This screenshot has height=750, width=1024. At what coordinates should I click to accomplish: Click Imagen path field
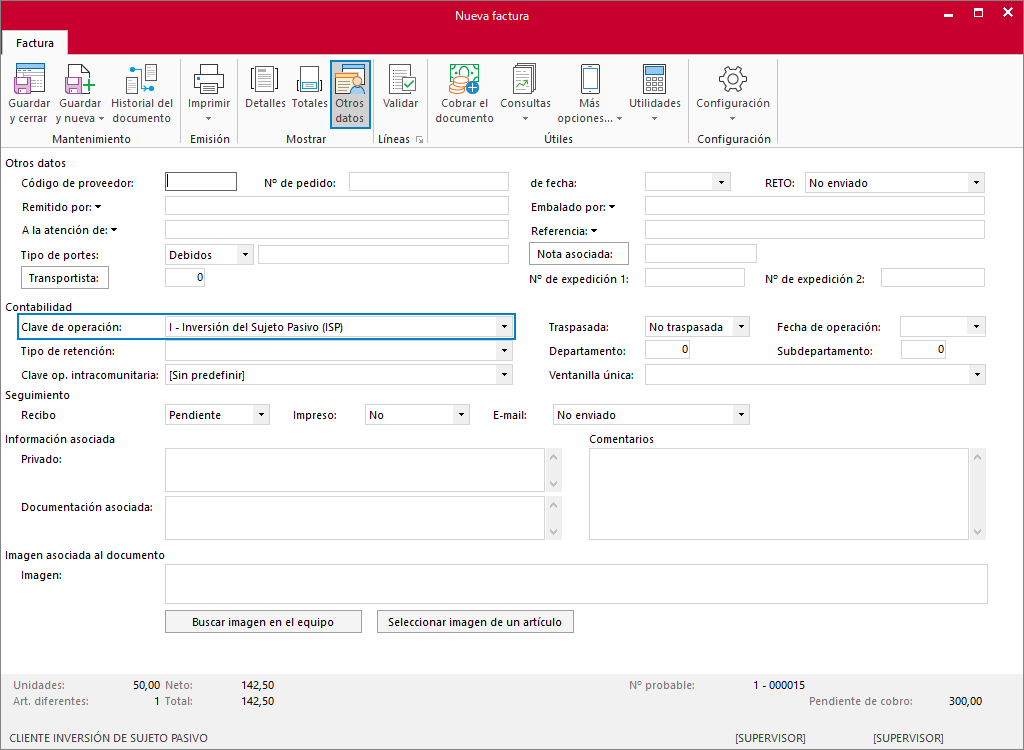[576, 584]
